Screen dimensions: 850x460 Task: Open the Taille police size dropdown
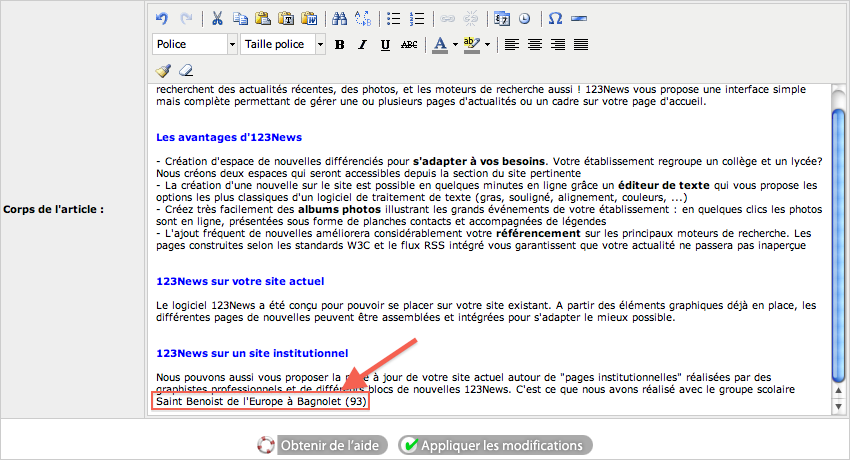coord(320,44)
